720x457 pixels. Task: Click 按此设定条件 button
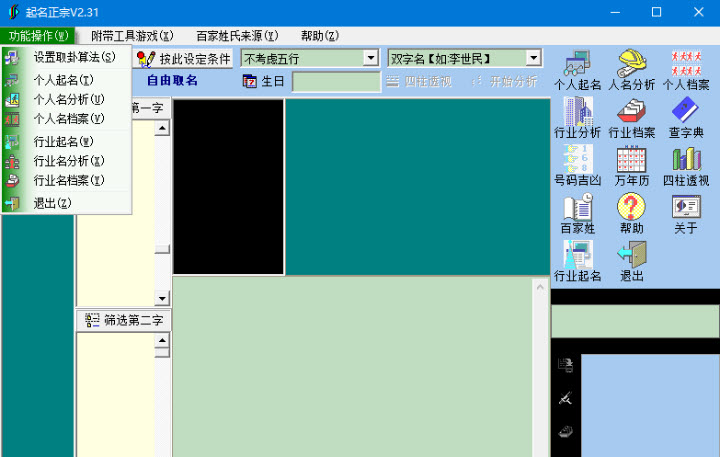184,58
